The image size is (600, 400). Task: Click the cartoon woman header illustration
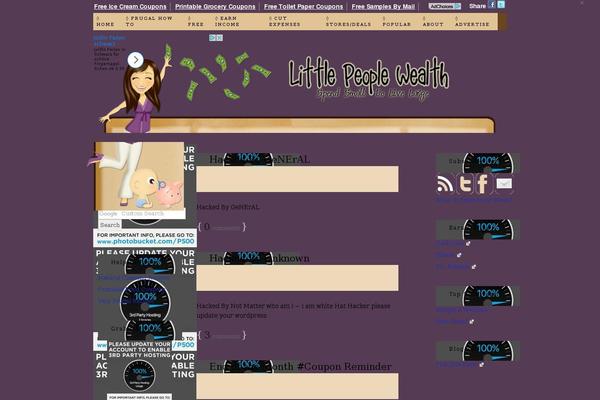click(136, 90)
